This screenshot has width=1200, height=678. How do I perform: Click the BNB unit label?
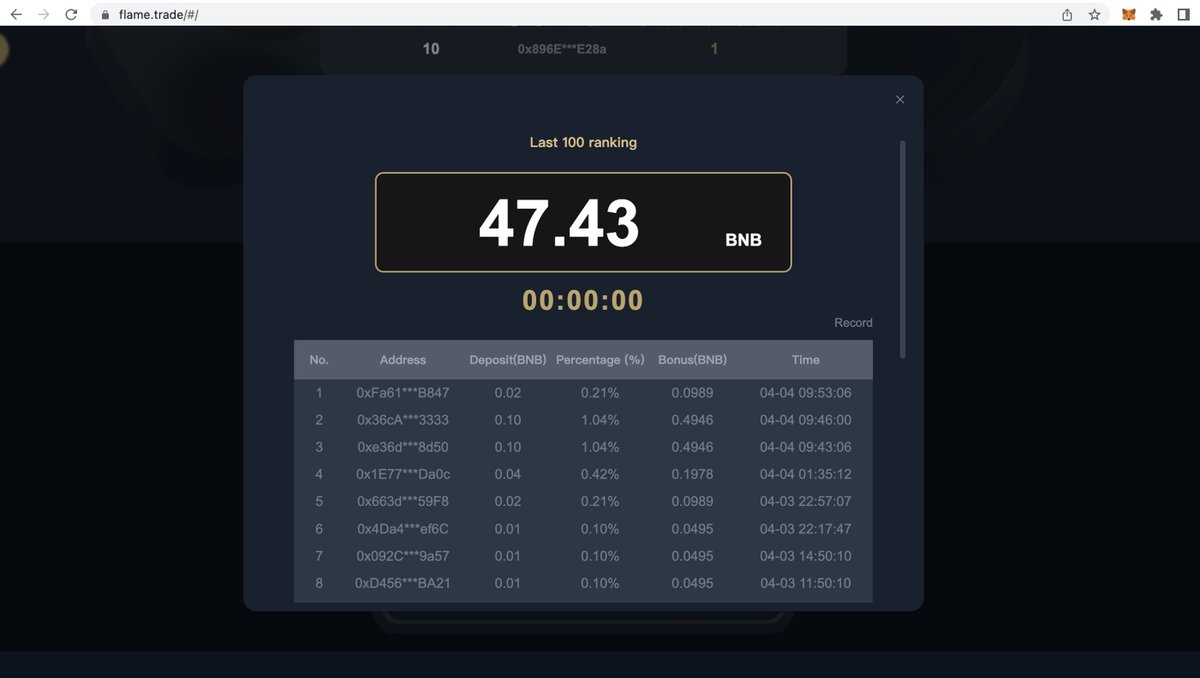point(743,240)
